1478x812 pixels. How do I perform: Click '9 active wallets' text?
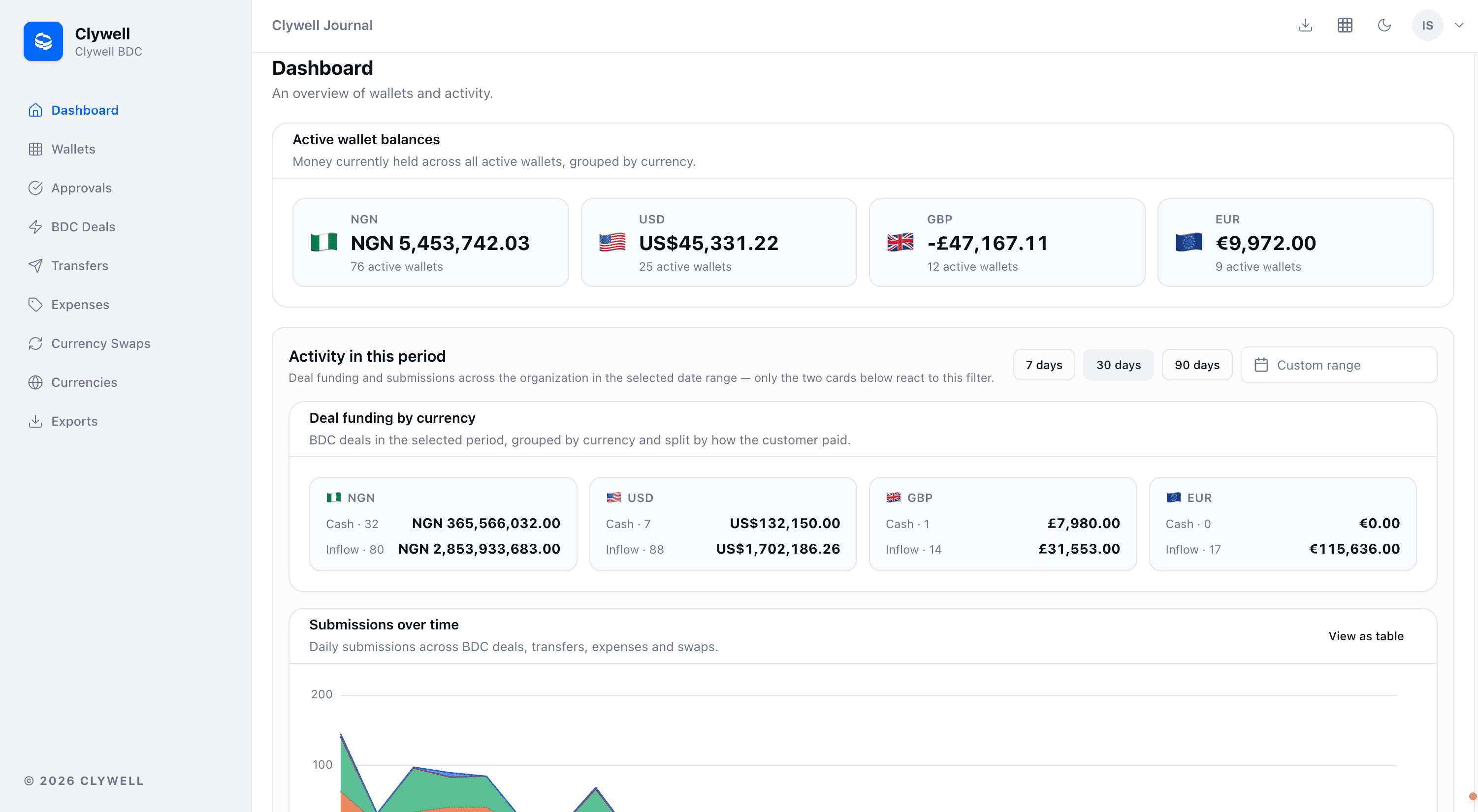[1257, 267]
